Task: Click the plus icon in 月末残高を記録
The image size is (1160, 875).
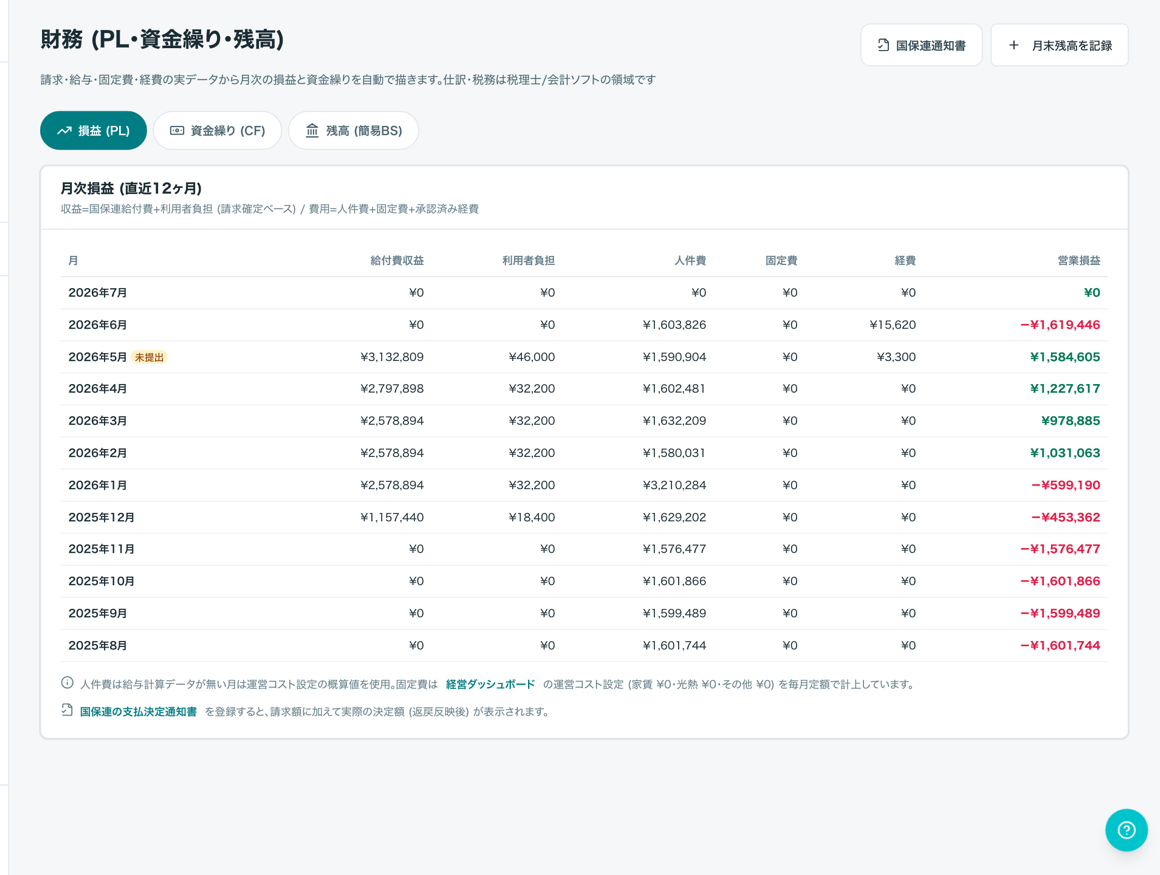Action: [1014, 45]
